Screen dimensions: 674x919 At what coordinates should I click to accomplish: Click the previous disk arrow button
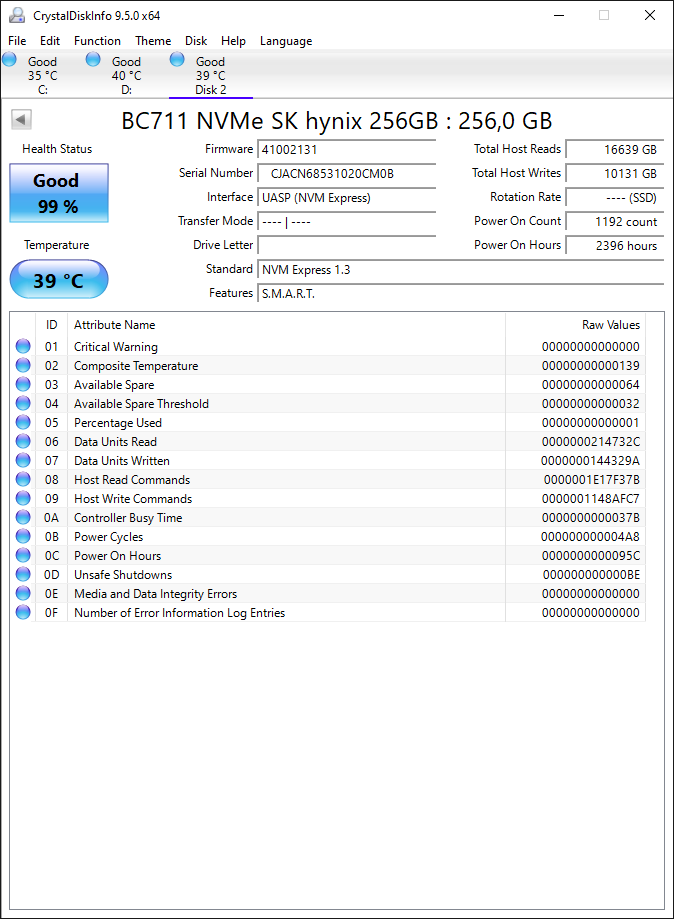[21, 120]
